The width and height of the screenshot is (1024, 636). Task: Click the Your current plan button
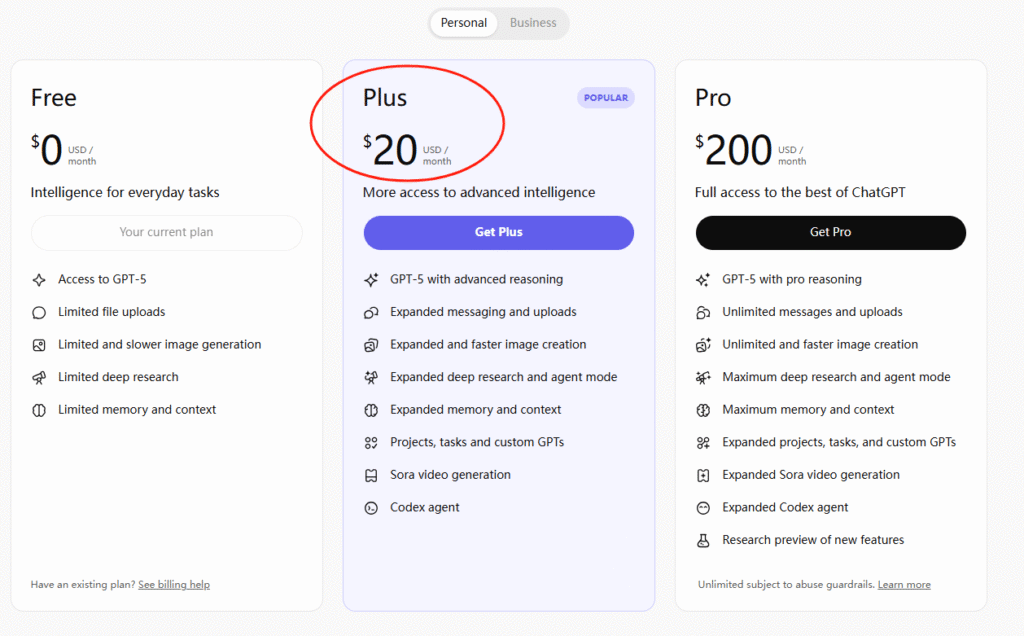pyautogui.click(x=167, y=232)
